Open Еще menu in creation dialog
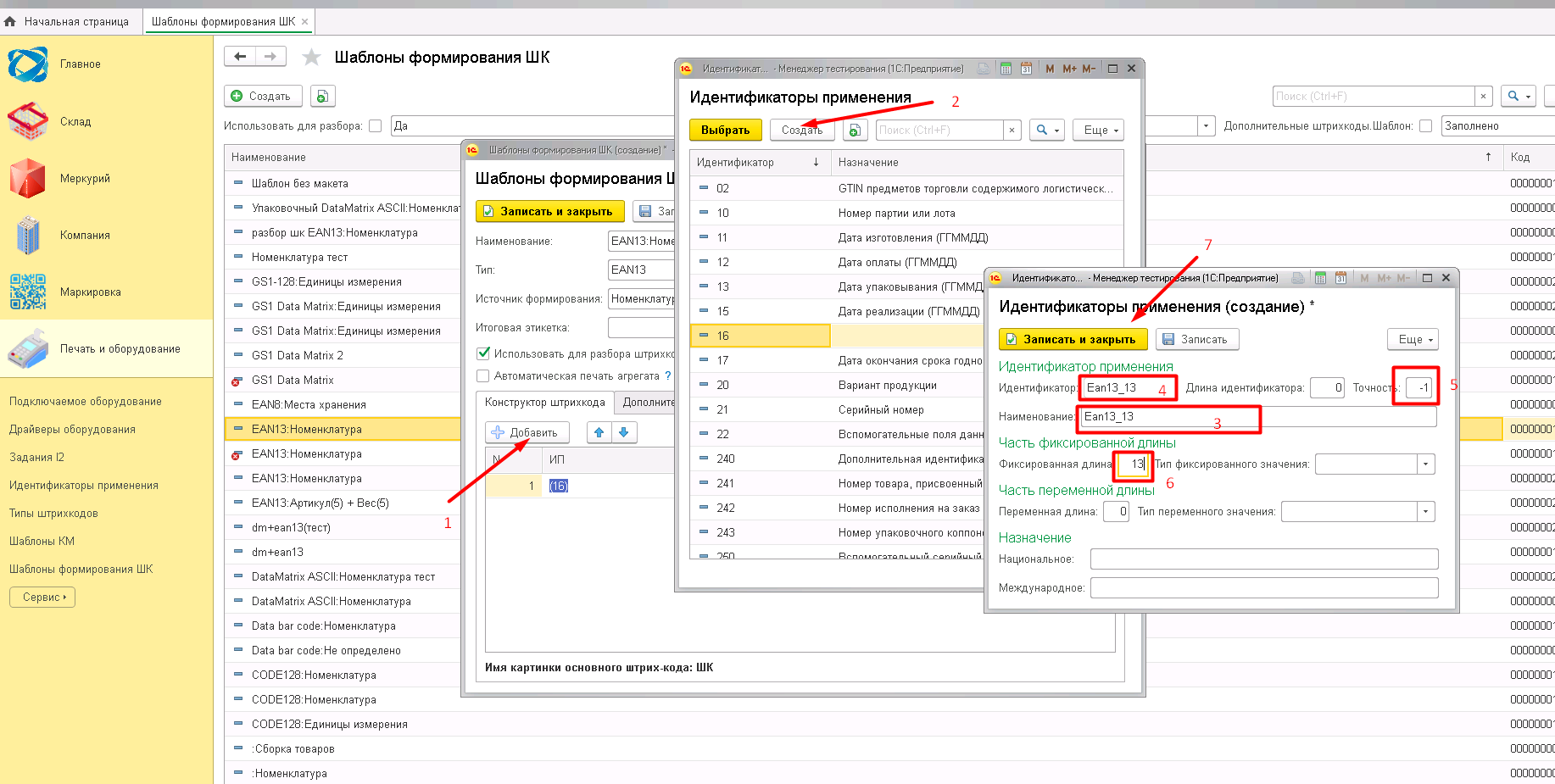The height and width of the screenshot is (784, 1555). tap(1413, 339)
